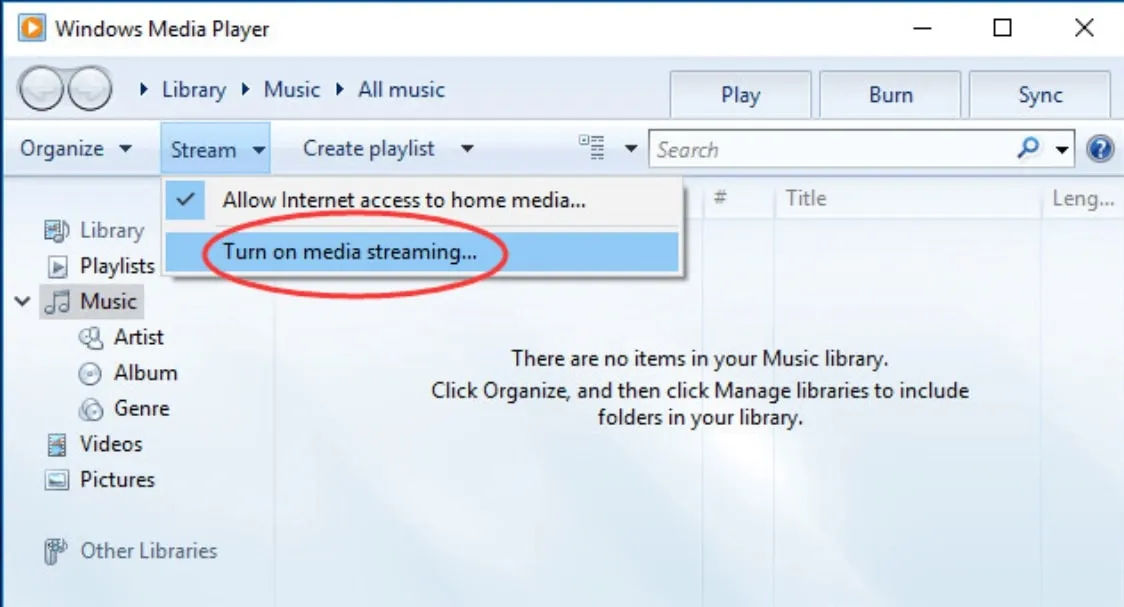Go back with the round Back button

point(41,89)
